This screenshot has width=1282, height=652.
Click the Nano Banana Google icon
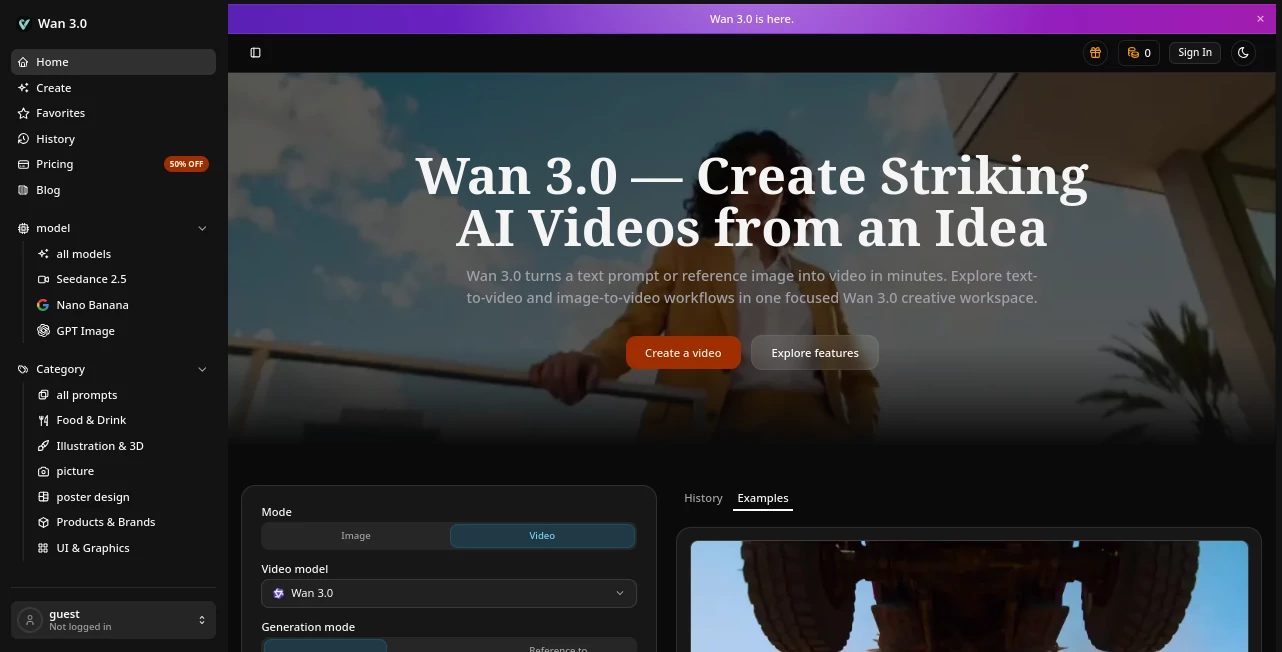(x=43, y=305)
